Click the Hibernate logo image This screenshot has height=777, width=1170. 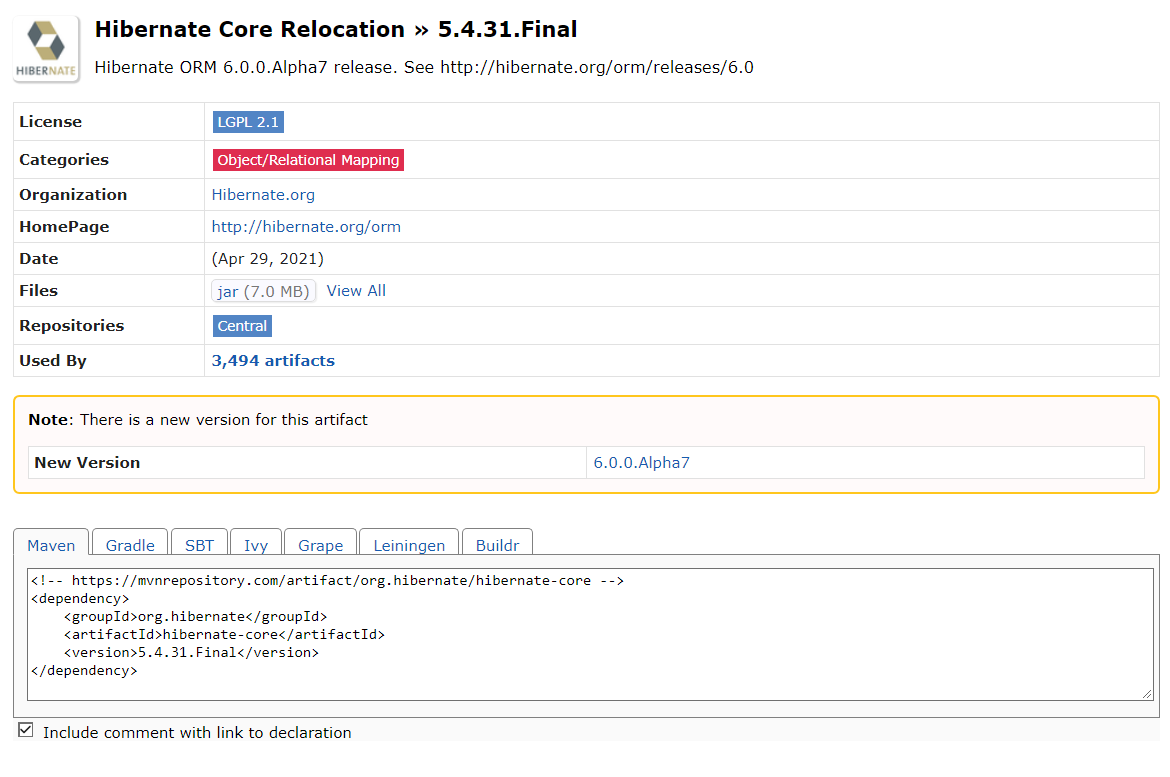pyautogui.click(x=46, y=49)
